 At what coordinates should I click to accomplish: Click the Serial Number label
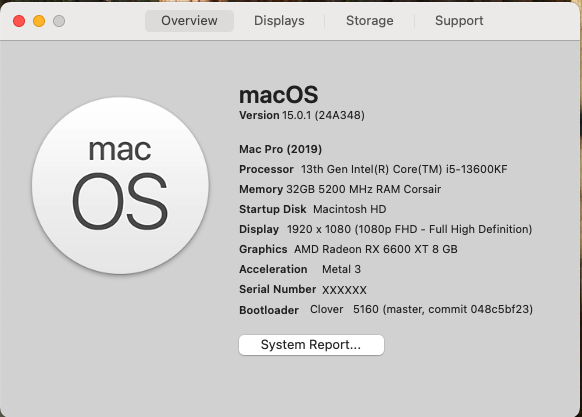coord(278,289)
